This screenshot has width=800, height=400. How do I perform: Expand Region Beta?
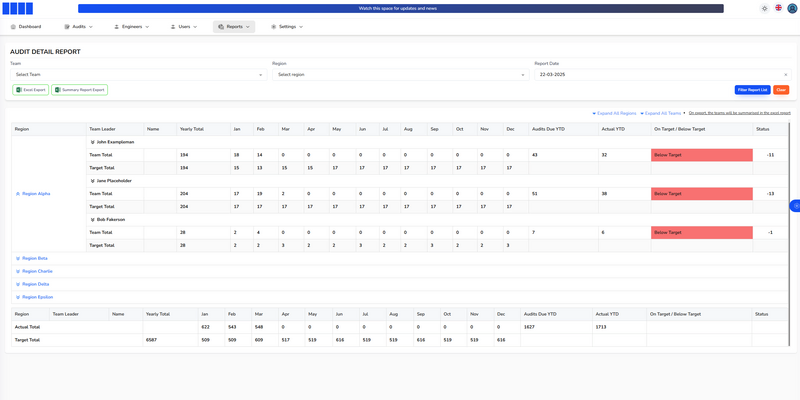(32, 258)
